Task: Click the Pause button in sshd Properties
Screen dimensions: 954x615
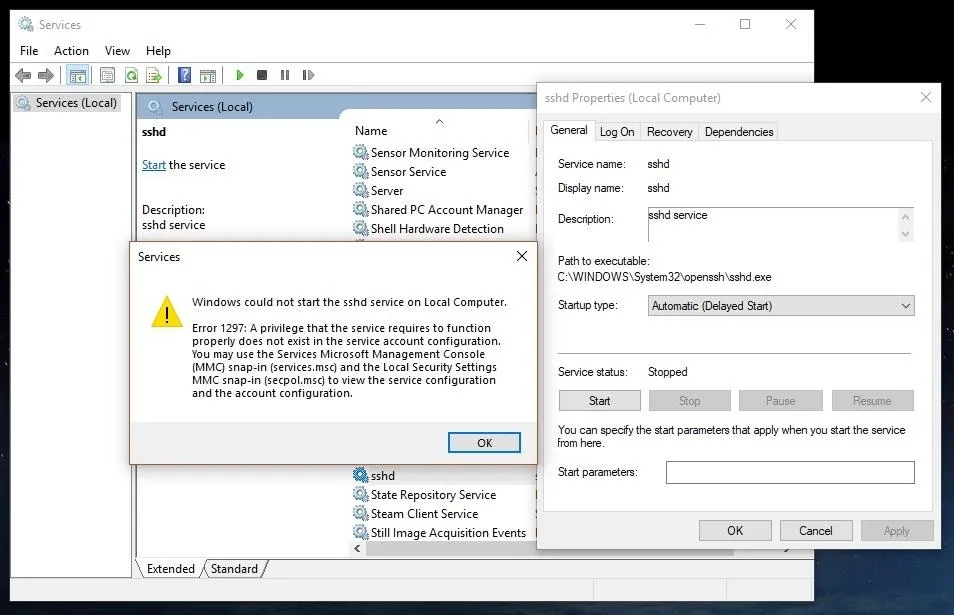Action: [781, 401]
